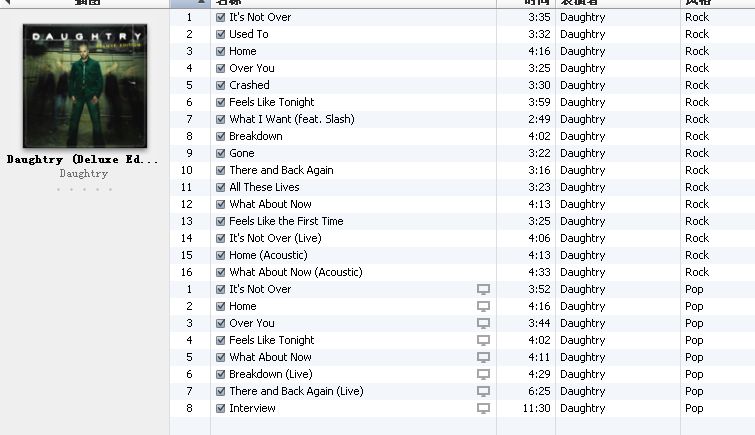Click the video icon for There and Back Again (Live)
This screenshot has height=435, width=755.
click(483, 391)
